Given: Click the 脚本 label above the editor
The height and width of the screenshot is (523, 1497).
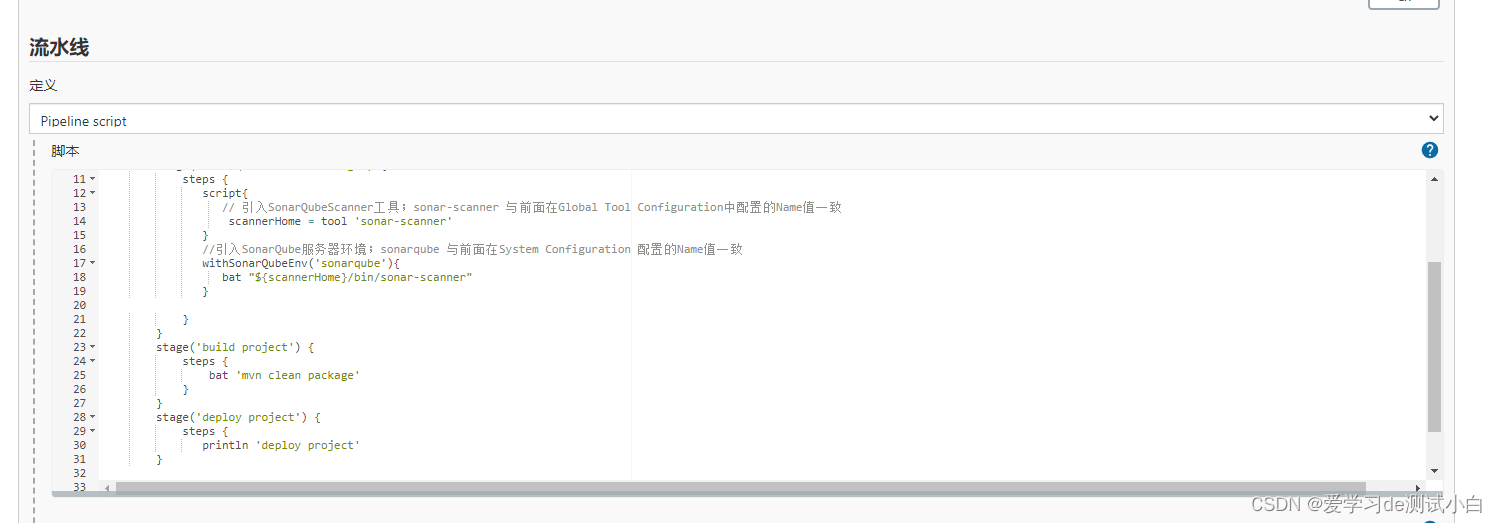Looking at the screenshot, I should coord(65,151).
